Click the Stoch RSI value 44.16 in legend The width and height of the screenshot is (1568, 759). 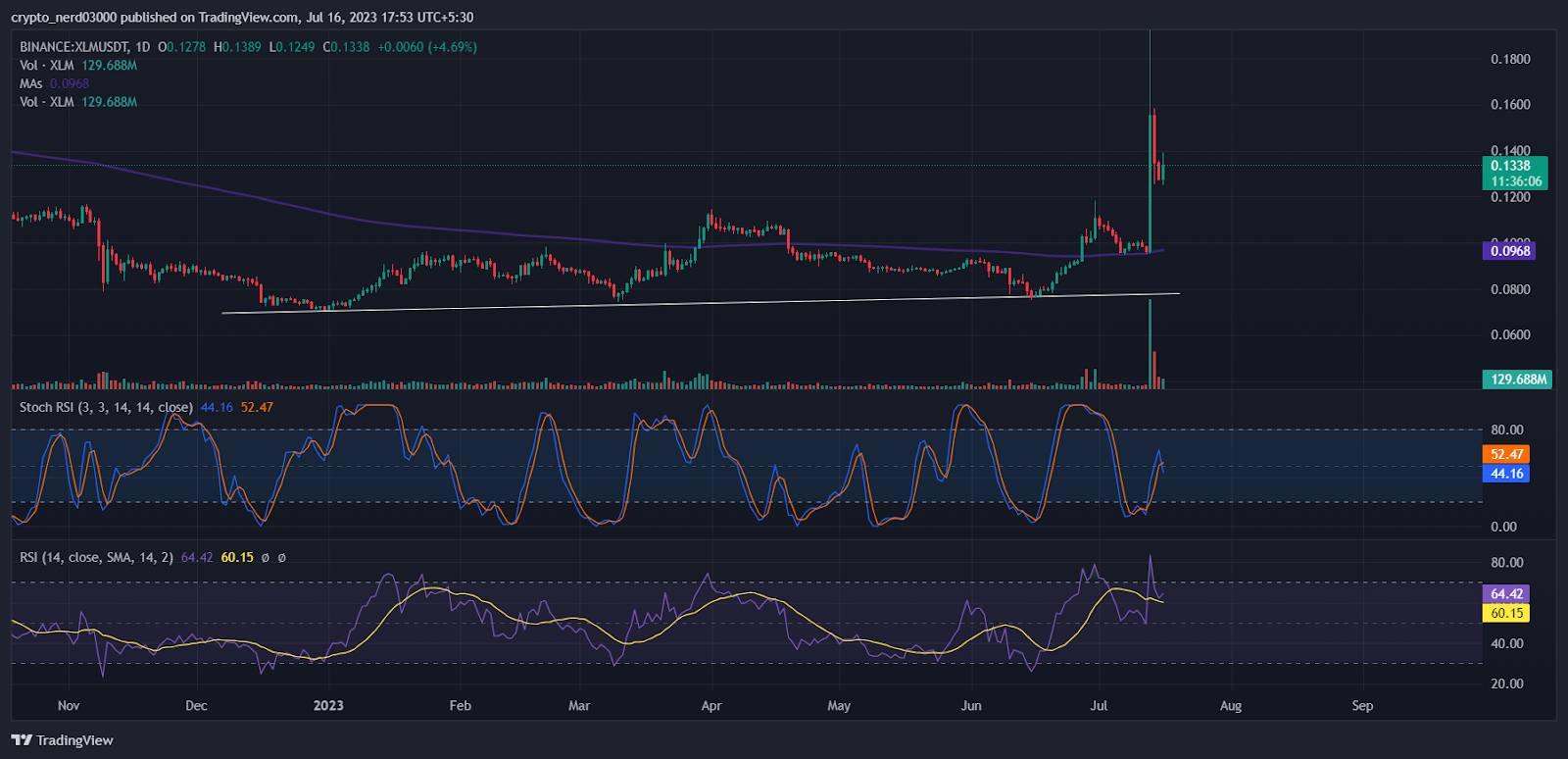click(217, 407)
